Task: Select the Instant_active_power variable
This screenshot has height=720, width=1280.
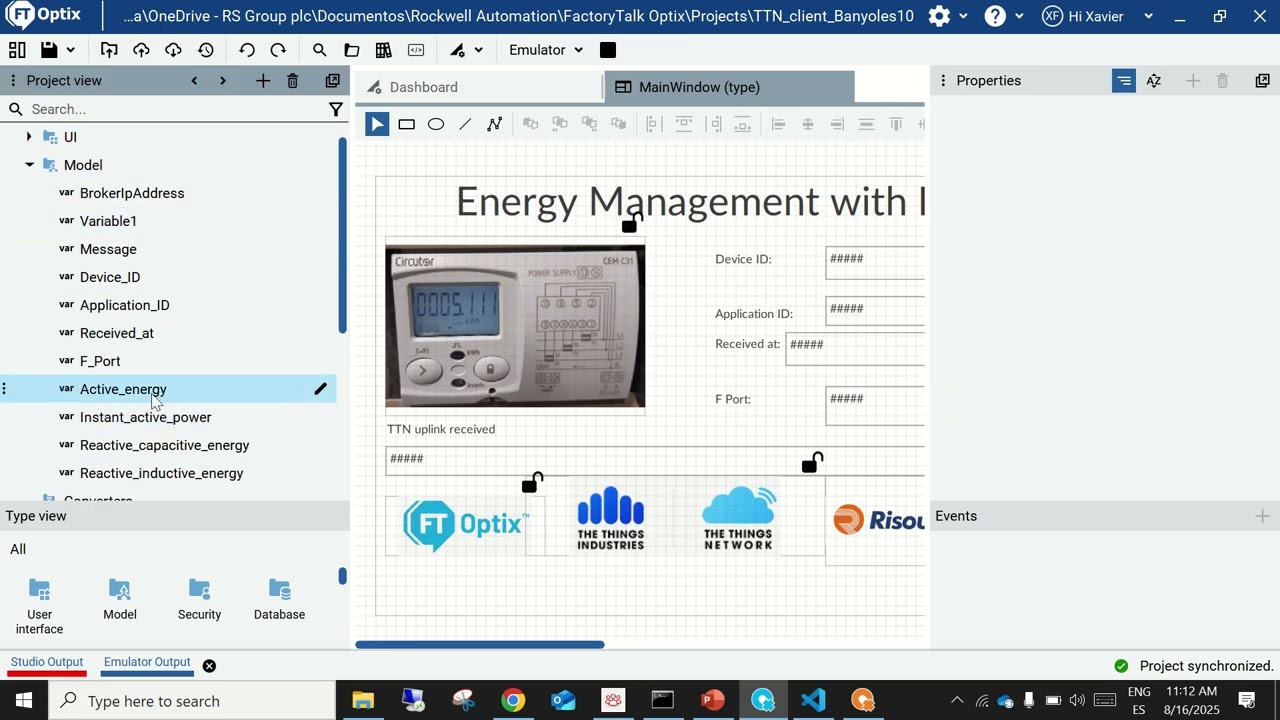Action: point(146,417)
